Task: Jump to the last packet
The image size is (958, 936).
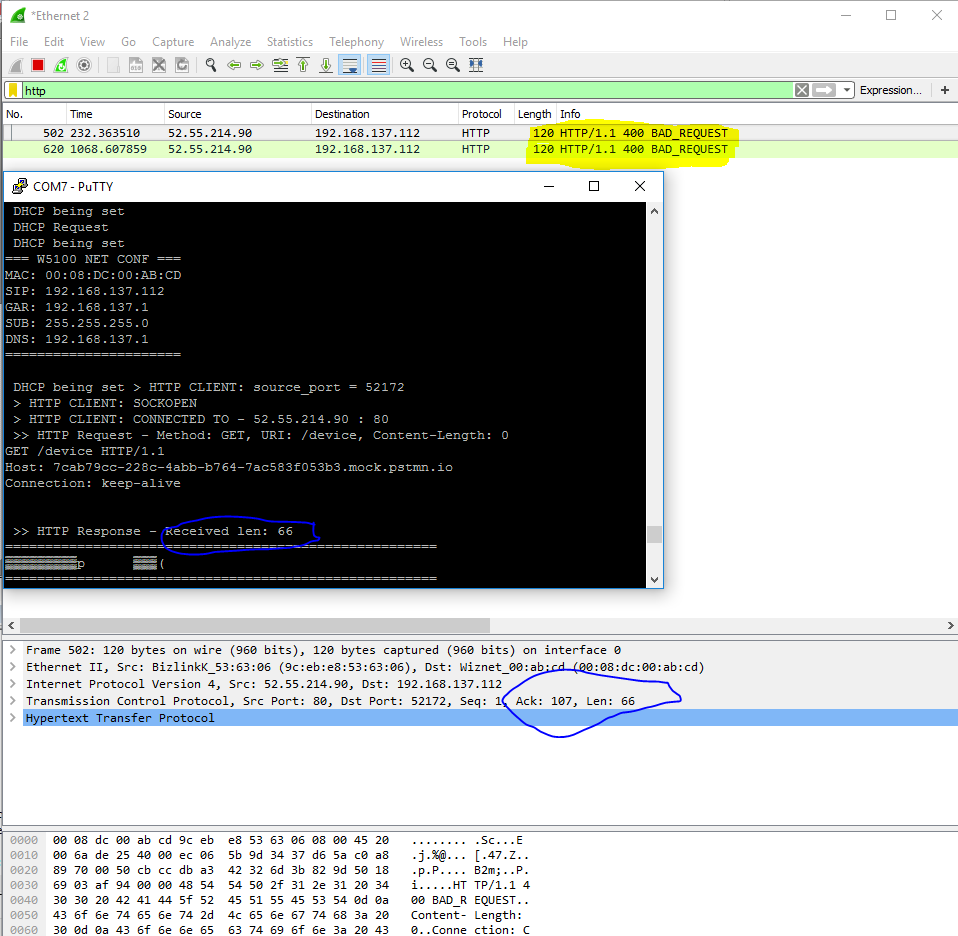Action: point(326,65)
